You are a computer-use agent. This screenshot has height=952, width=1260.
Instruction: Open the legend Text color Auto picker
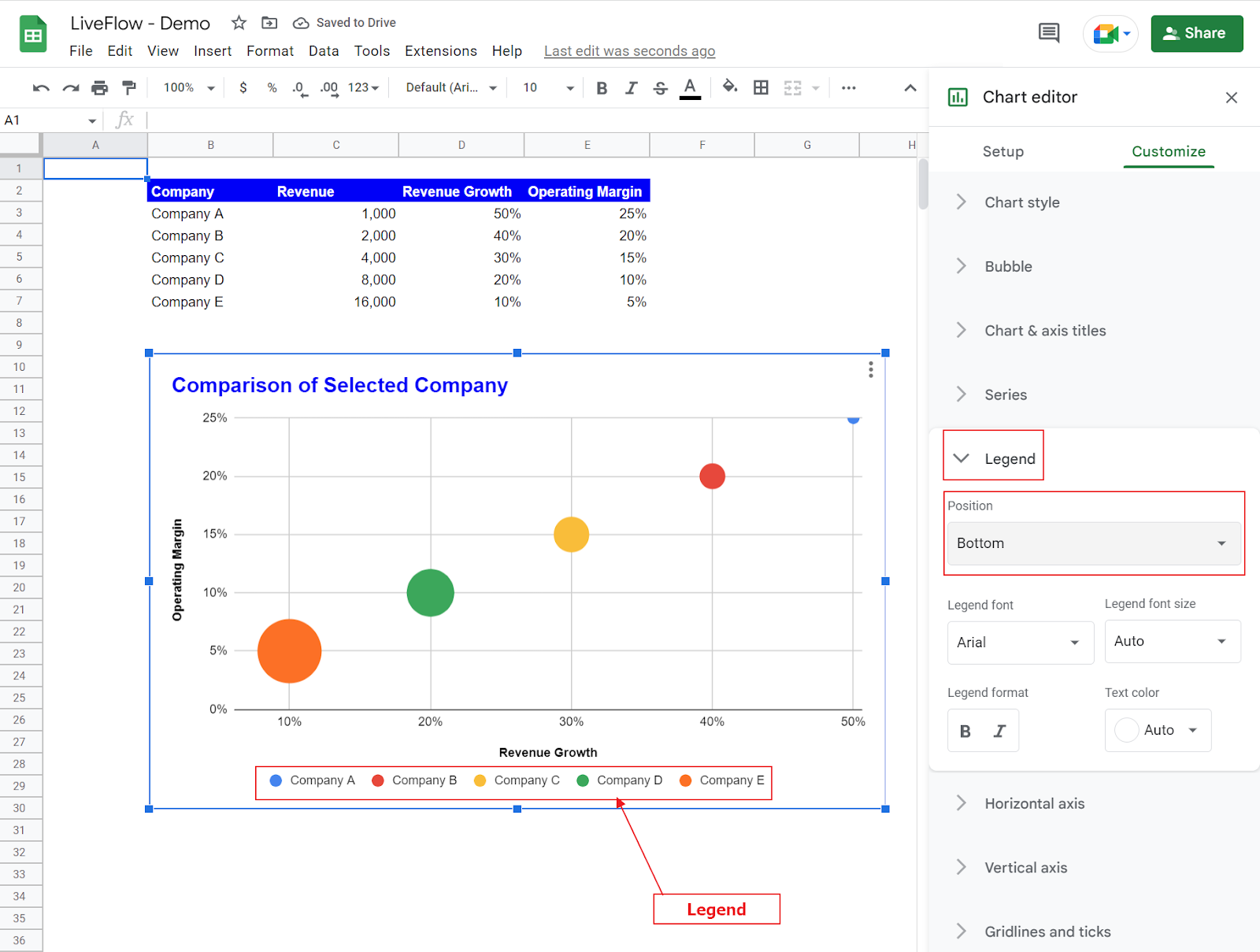[1158, 730]
